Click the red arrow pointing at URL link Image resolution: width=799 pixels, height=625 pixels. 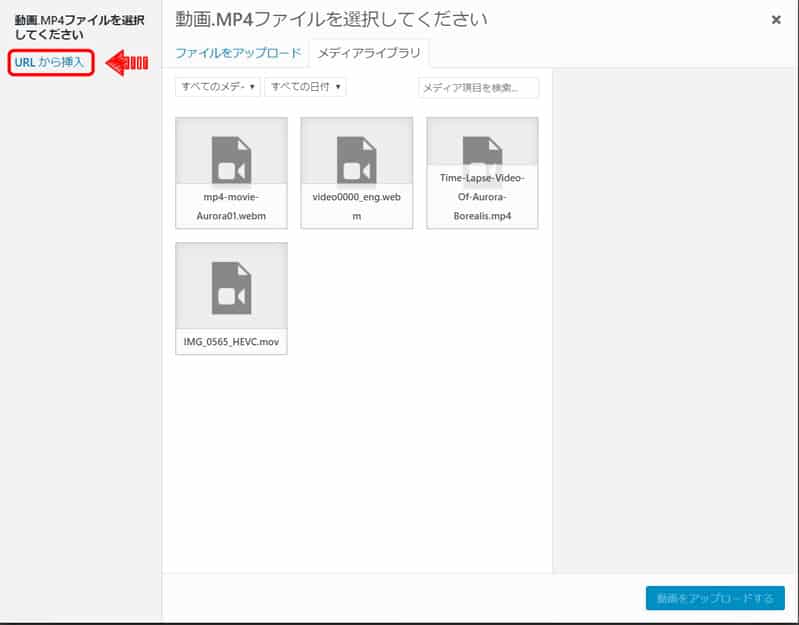click(x=126, y=63)
